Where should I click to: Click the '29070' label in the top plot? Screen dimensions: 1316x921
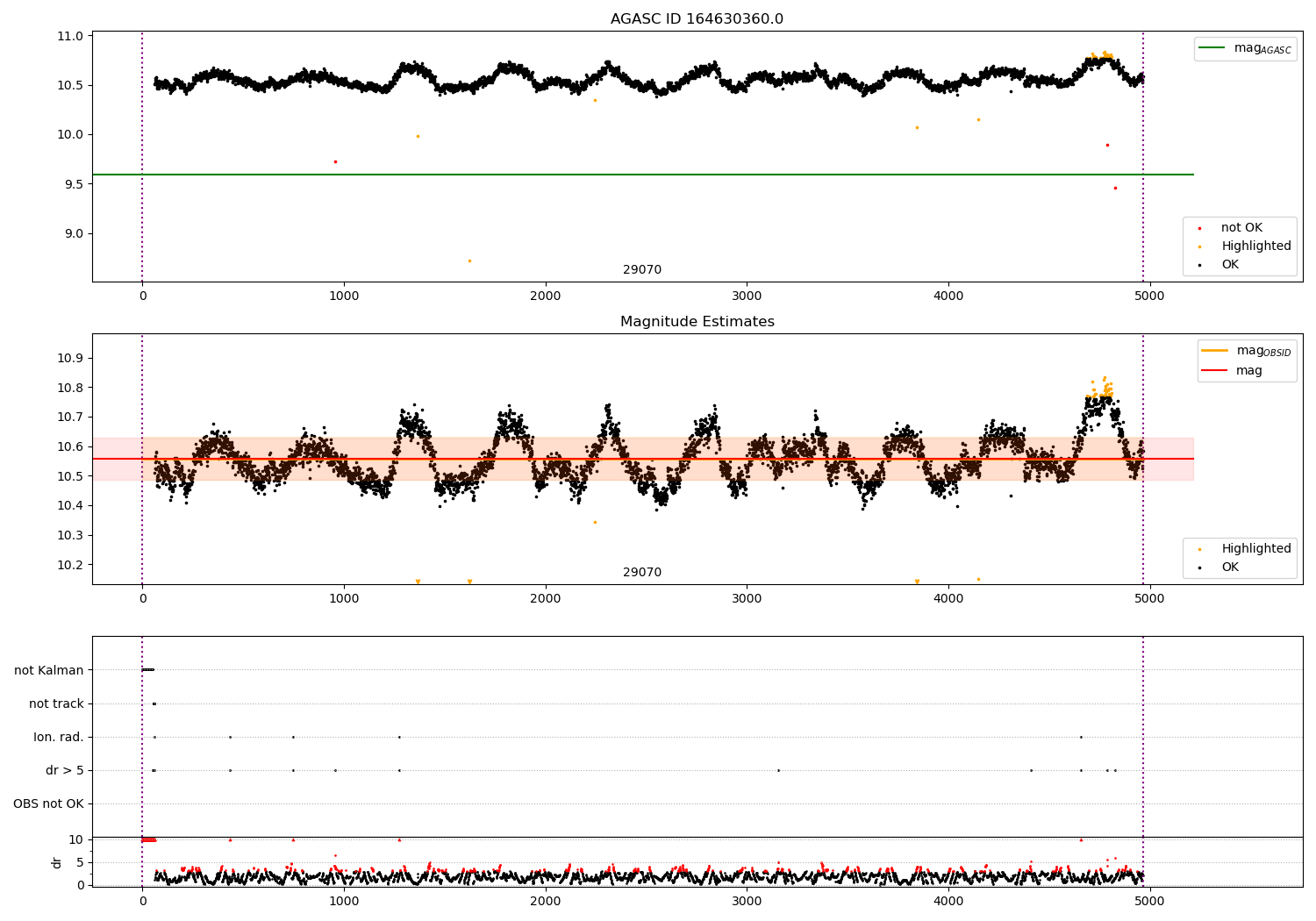pyautogui.click(x=642, y=270)
